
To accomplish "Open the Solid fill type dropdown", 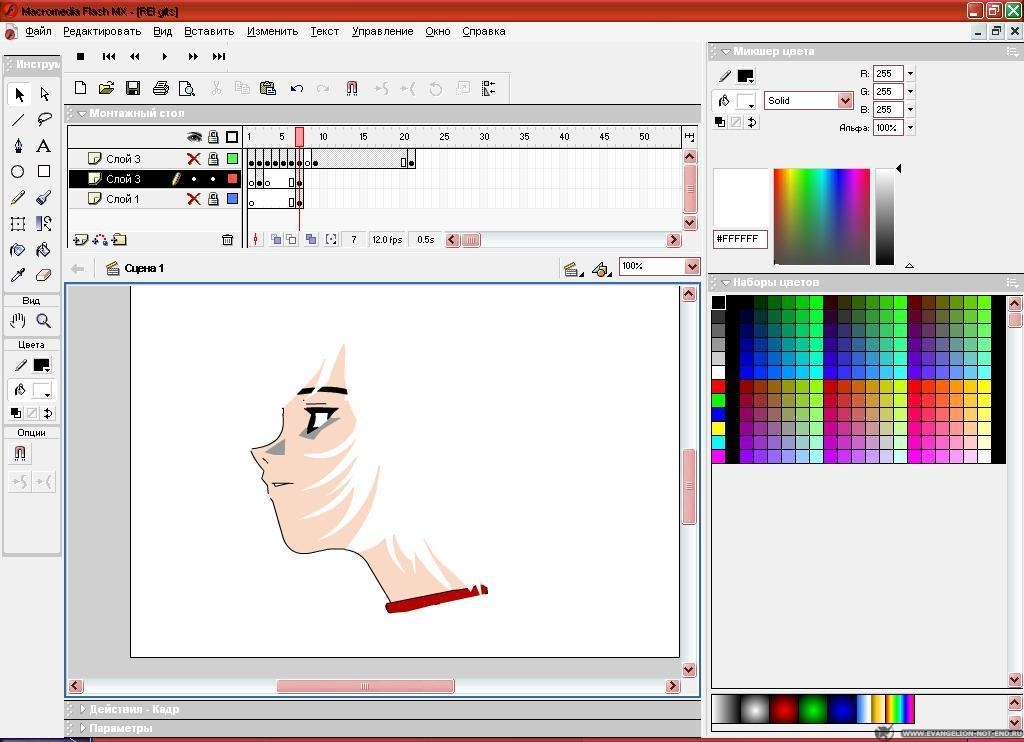I will coord(845,101).
